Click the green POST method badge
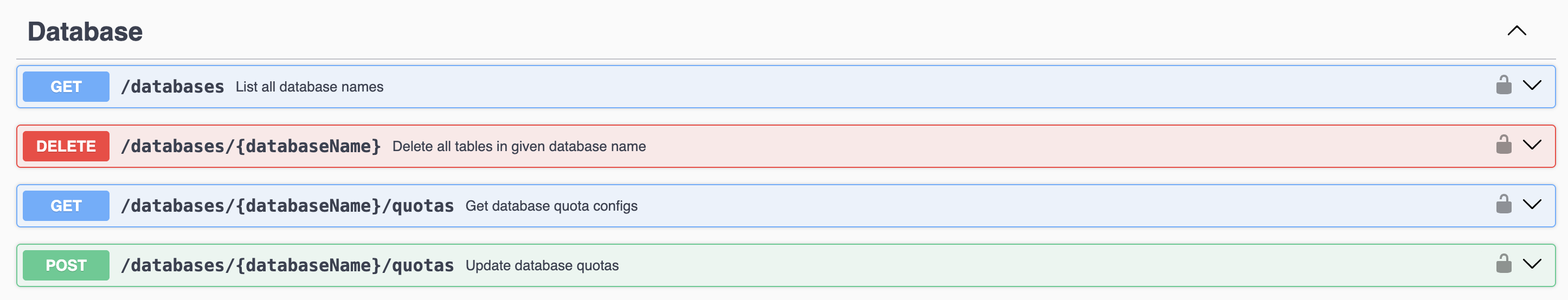The width and height of the screenshot is (1568, 300). [66, 265]
